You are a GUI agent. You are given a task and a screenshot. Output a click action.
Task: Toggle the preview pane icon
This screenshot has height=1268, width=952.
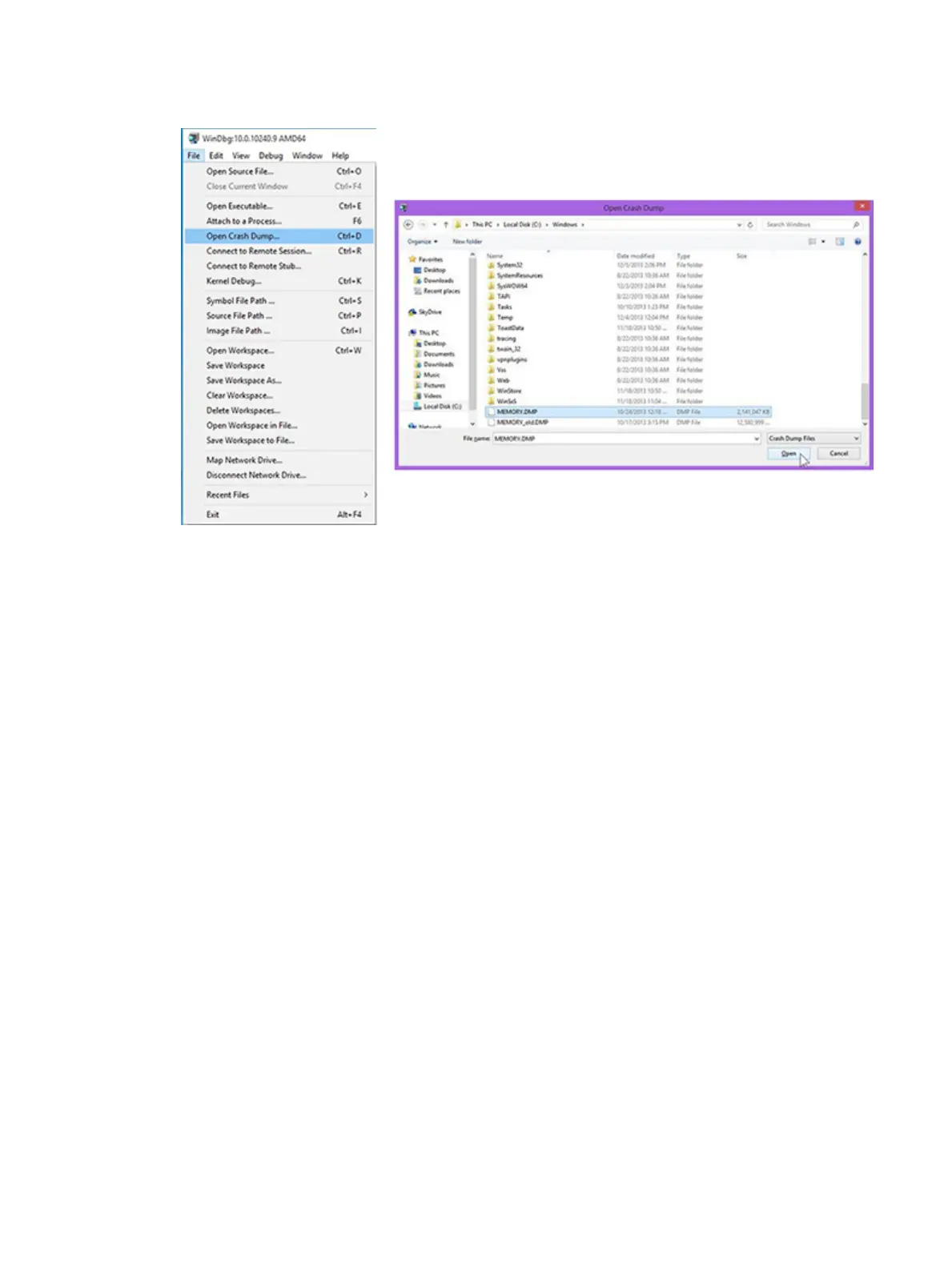(x=840, y=242)
